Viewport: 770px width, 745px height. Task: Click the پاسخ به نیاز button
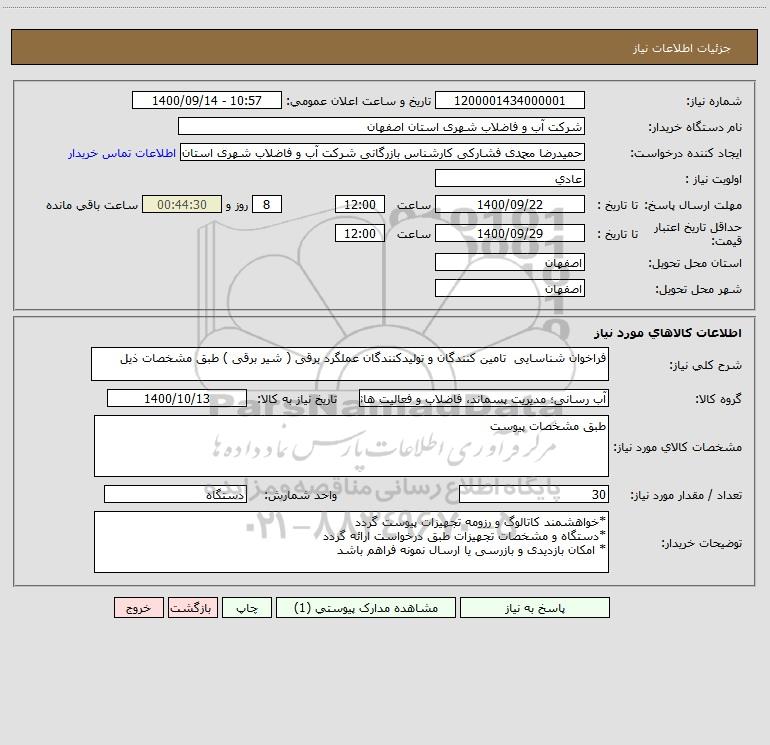[535, 607]
